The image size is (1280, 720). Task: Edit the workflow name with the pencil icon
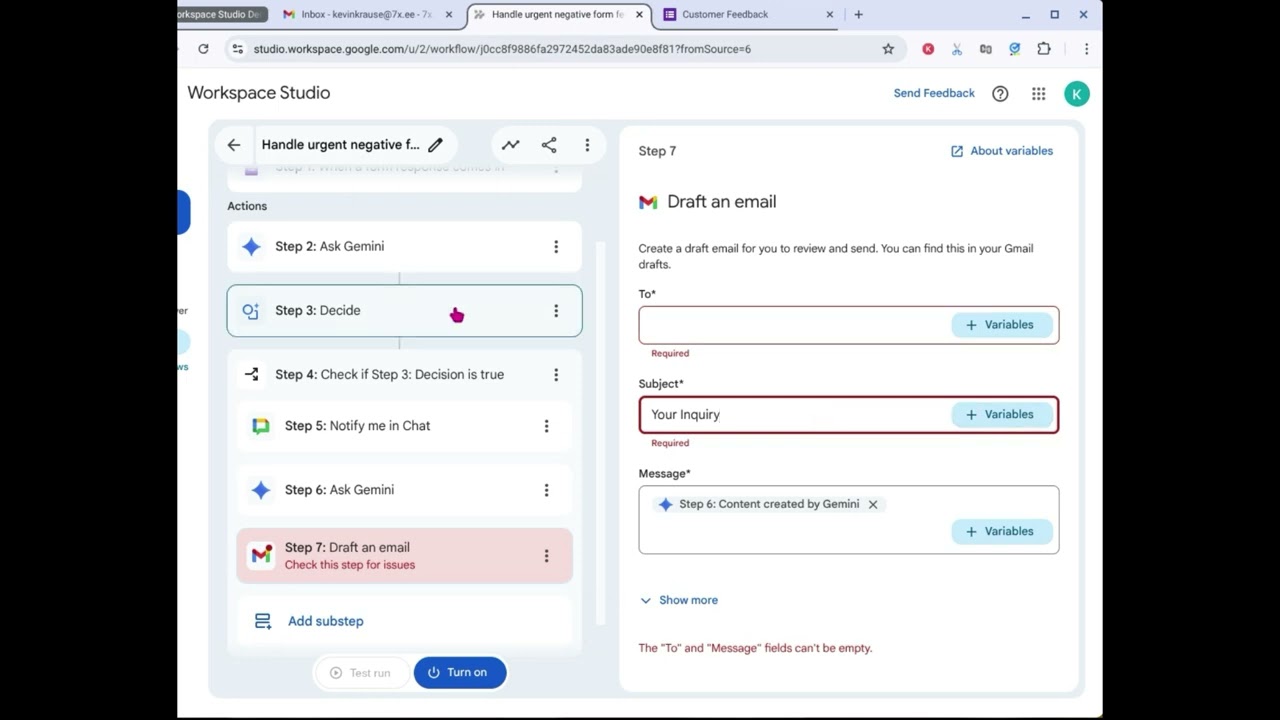pos(435,145)
